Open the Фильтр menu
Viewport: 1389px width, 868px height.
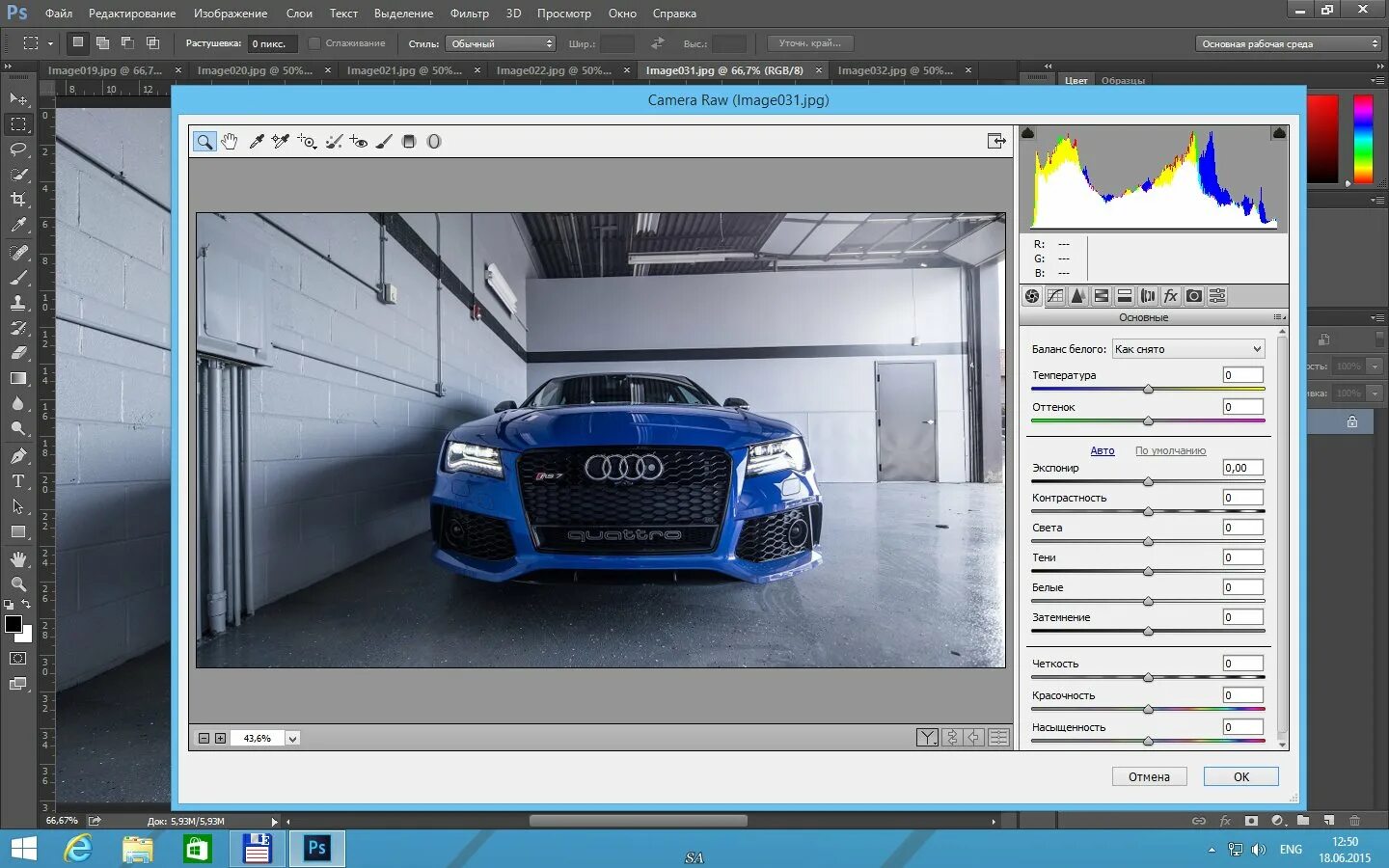(469, 14)
